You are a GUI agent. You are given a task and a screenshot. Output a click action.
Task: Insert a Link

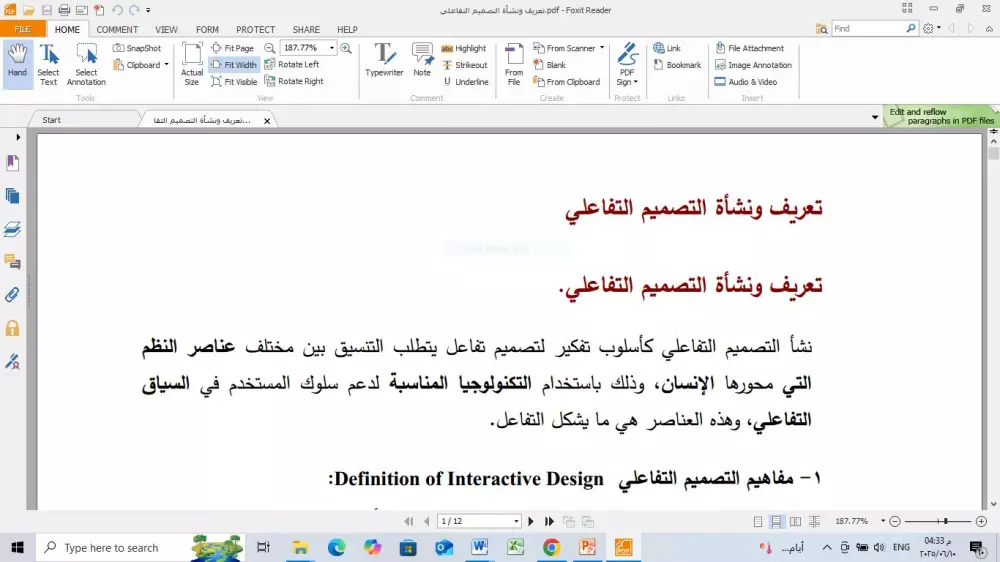point(667,48)
